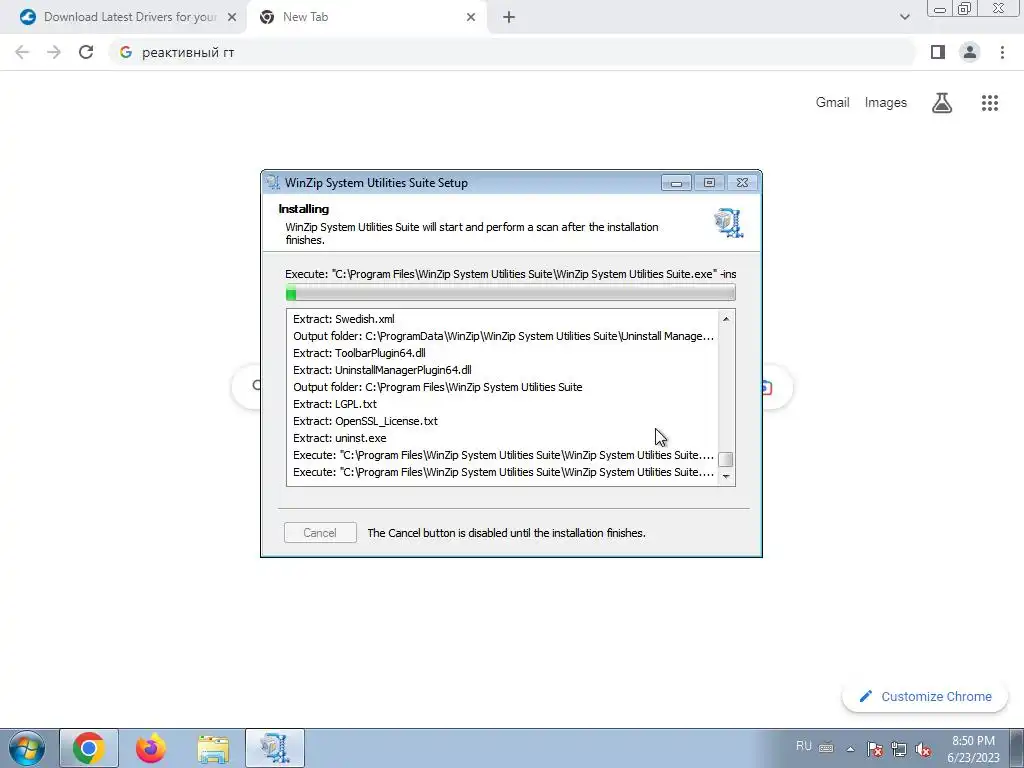The width and height of the screenshot is (1024, 768).
Task: Select 'Extract: UninstallManagerPlugin64.dll' log line
Action: click(382, 370)
